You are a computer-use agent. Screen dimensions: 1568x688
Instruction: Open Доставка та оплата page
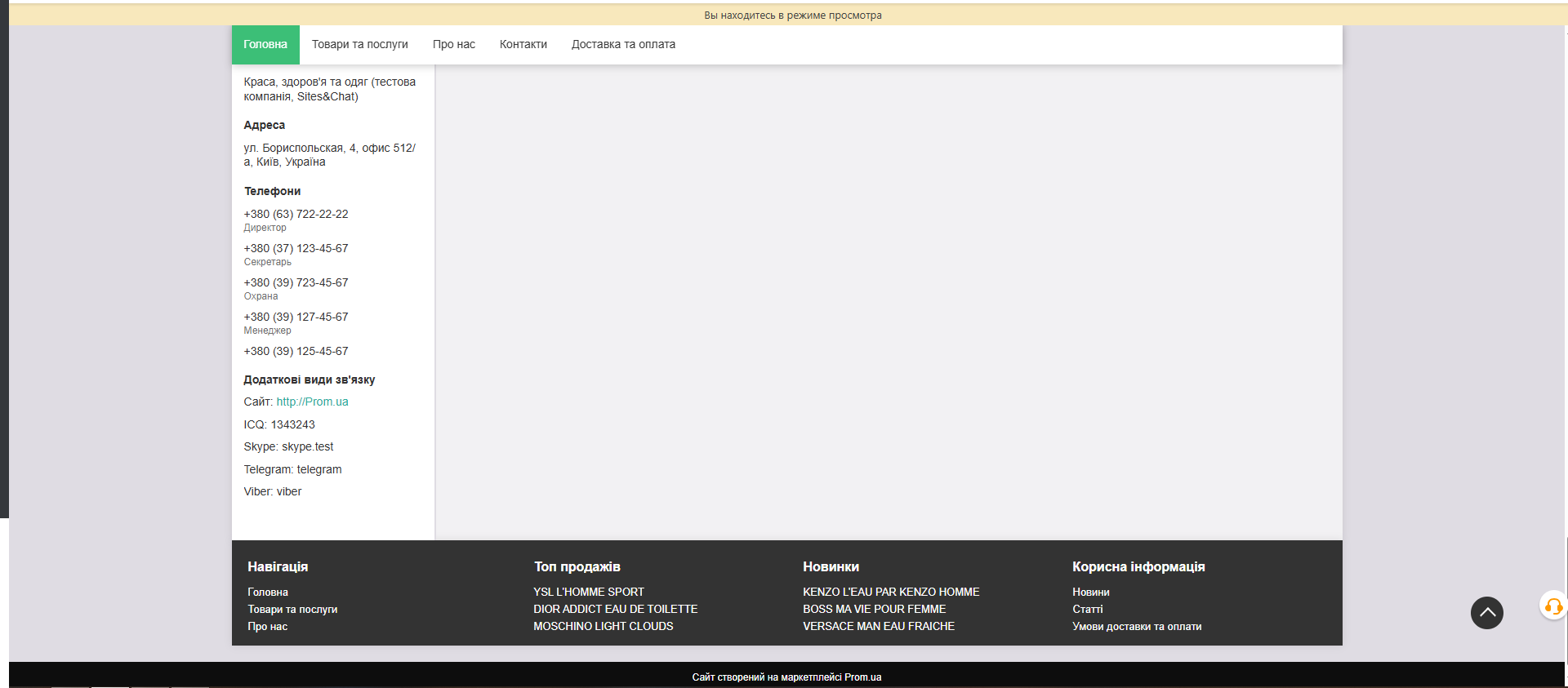coord(623,45)
